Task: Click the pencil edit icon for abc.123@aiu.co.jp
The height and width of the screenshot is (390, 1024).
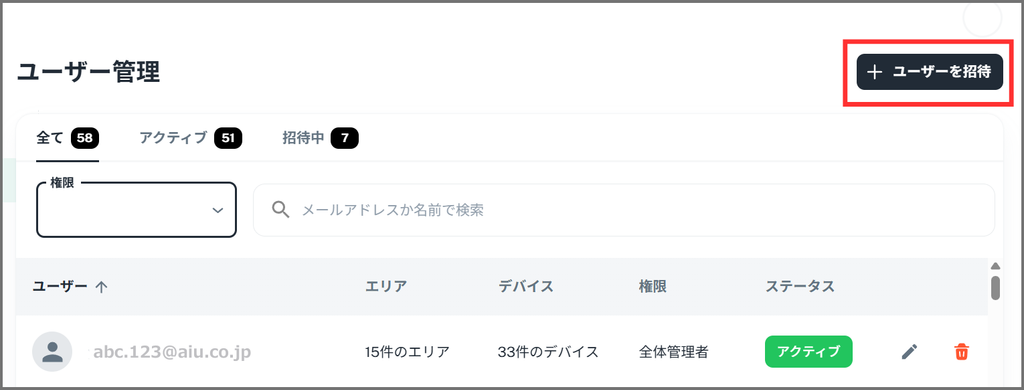Action: click(909, 352)
